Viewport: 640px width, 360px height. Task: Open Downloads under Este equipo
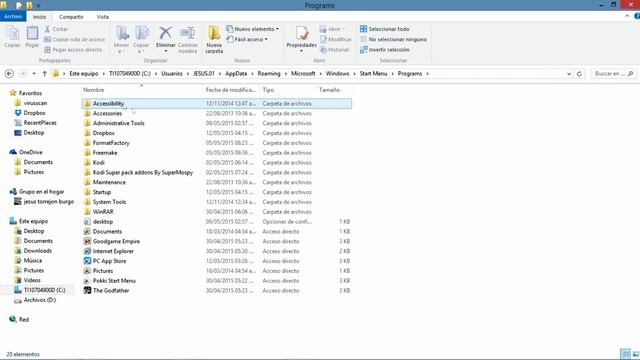33,251
